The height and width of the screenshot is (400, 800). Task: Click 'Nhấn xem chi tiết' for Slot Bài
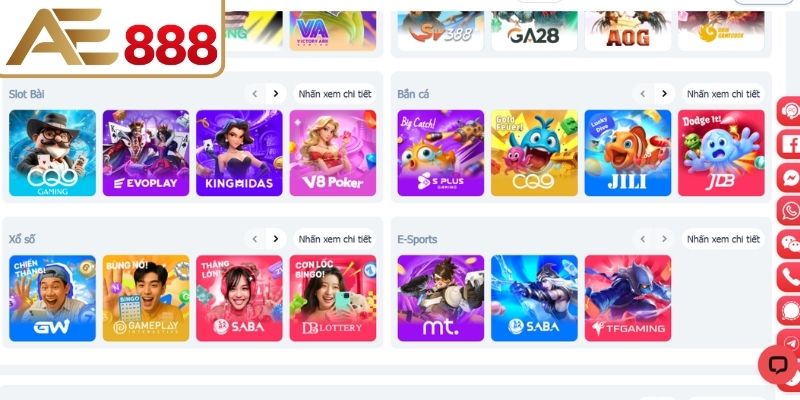(335, 94)
